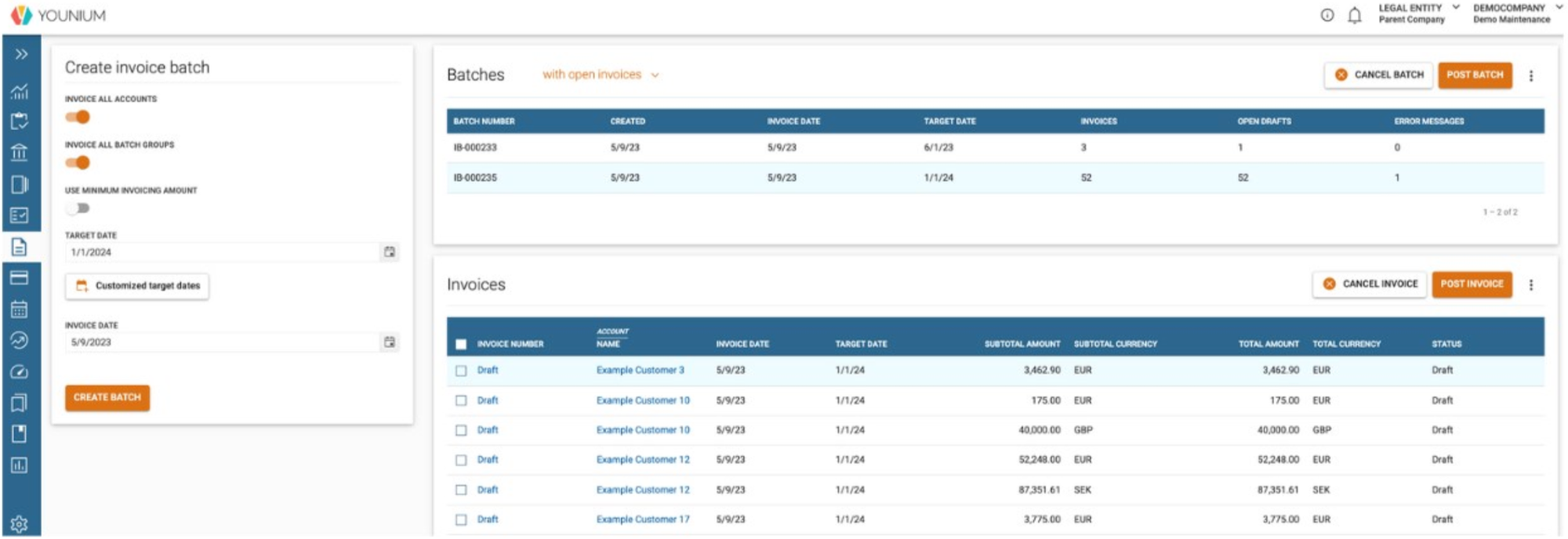Open the Invoice Date calendar picker icon
Image resolution: width=1568 pixels, height=539 pixels.
pos(390,342)
